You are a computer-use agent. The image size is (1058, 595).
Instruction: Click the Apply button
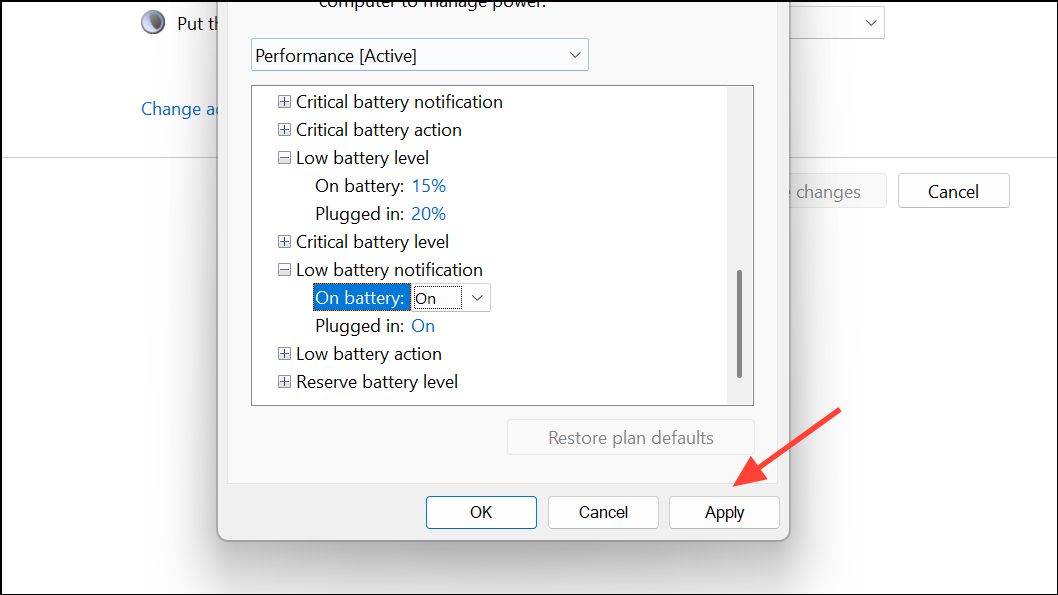tap(724, 513)
